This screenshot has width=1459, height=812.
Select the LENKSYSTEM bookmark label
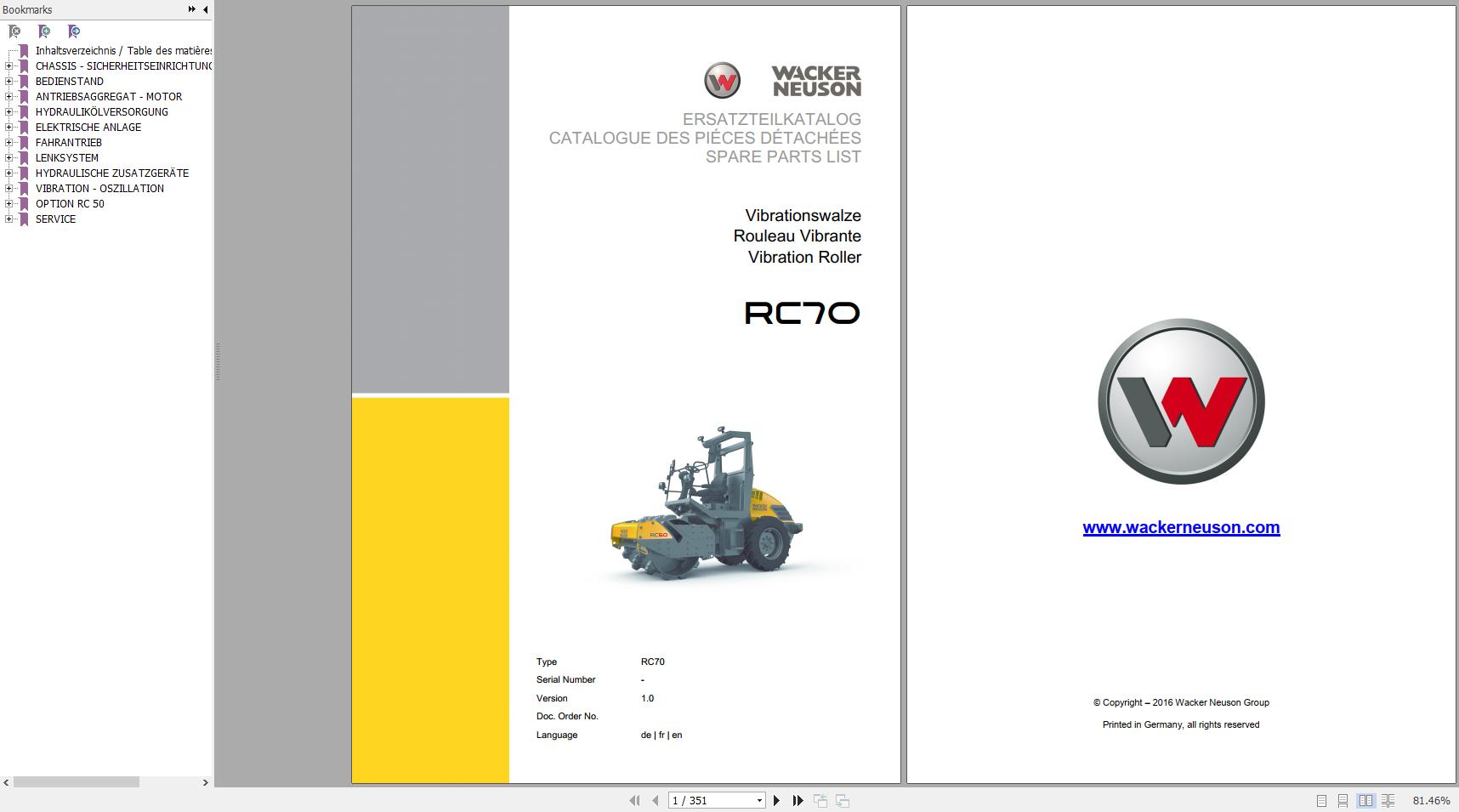pos(67,157)
